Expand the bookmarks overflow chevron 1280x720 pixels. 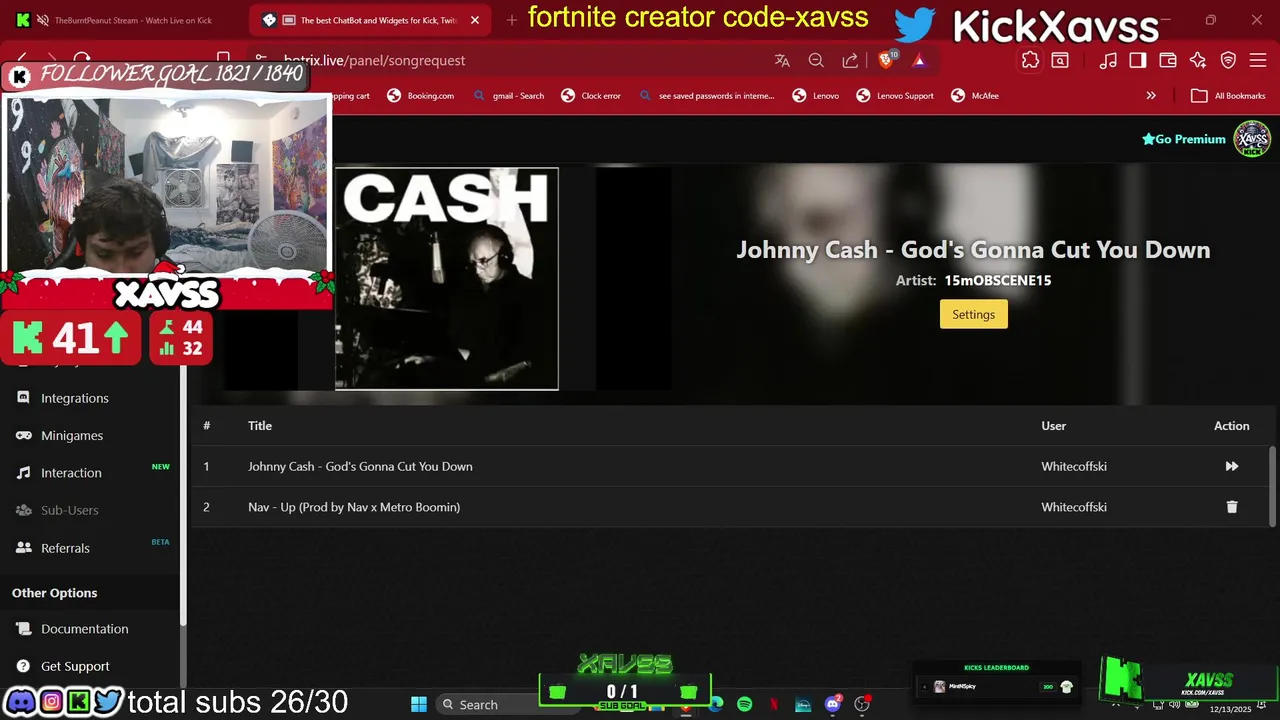pos(1151,96)
